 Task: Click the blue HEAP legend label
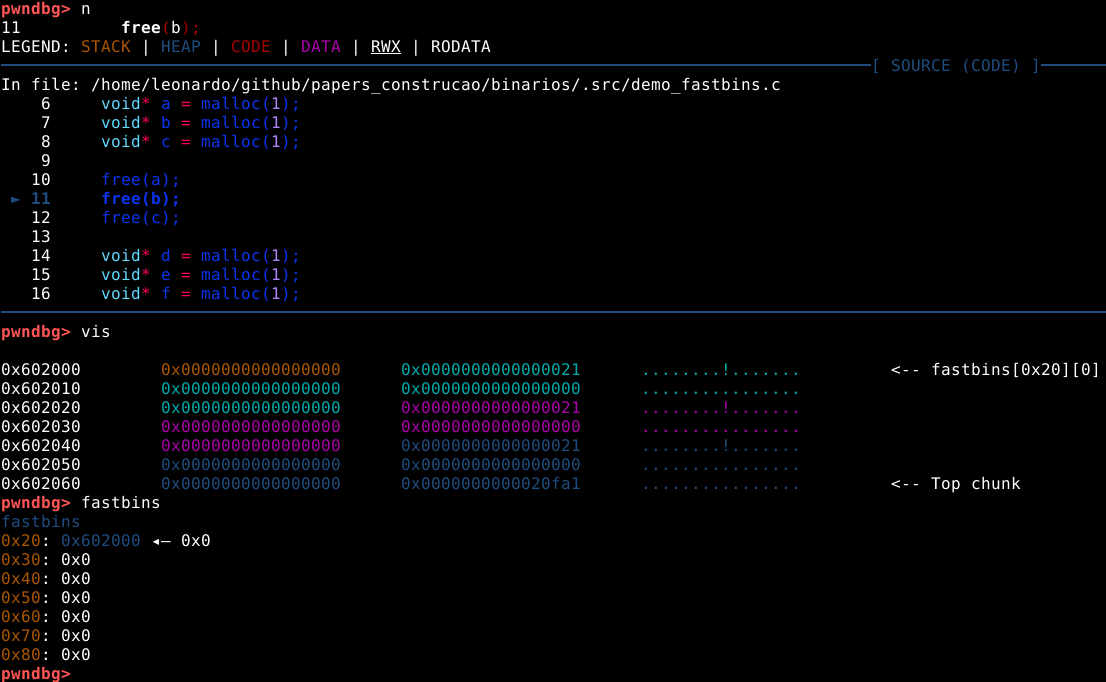pyautogui.click(x=180, y=47)
